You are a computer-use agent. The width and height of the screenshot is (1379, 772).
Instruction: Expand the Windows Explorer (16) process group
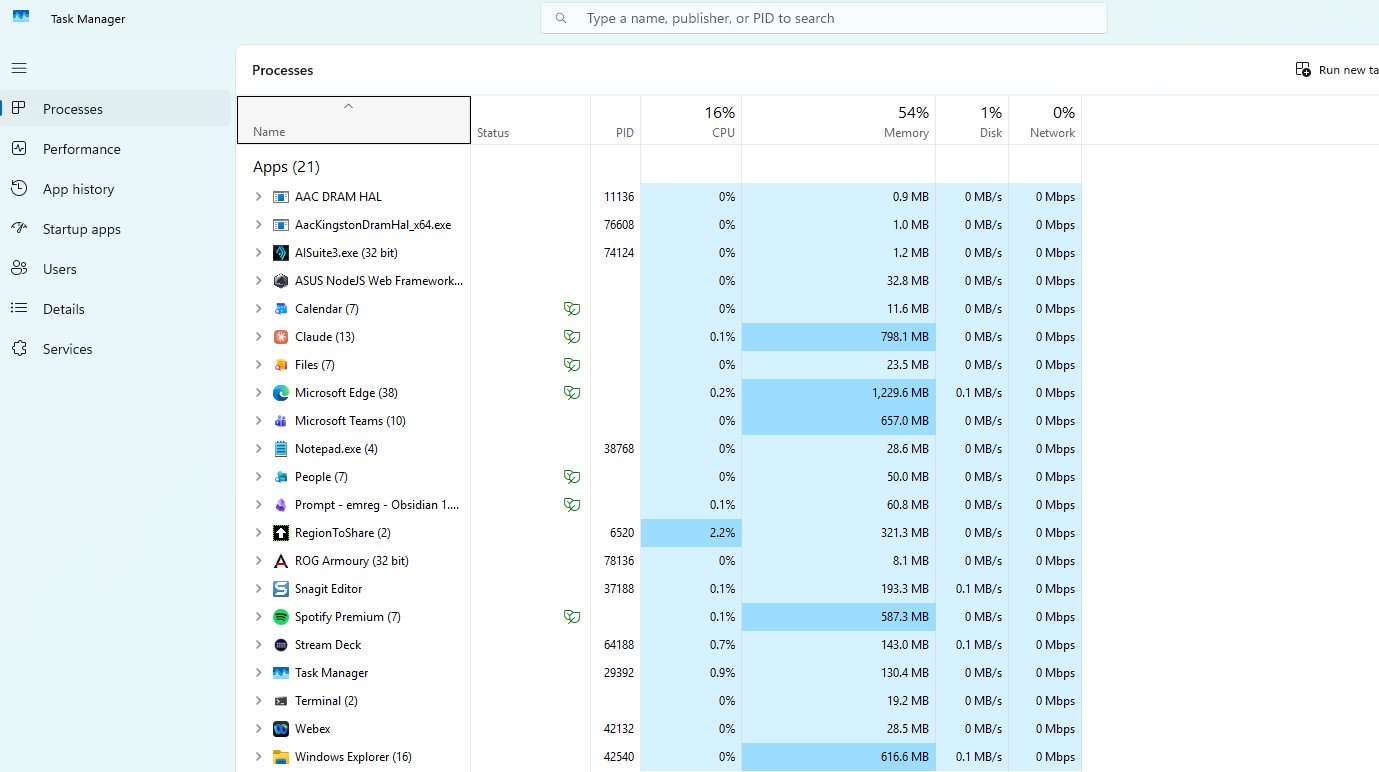(x=258, y=757)
